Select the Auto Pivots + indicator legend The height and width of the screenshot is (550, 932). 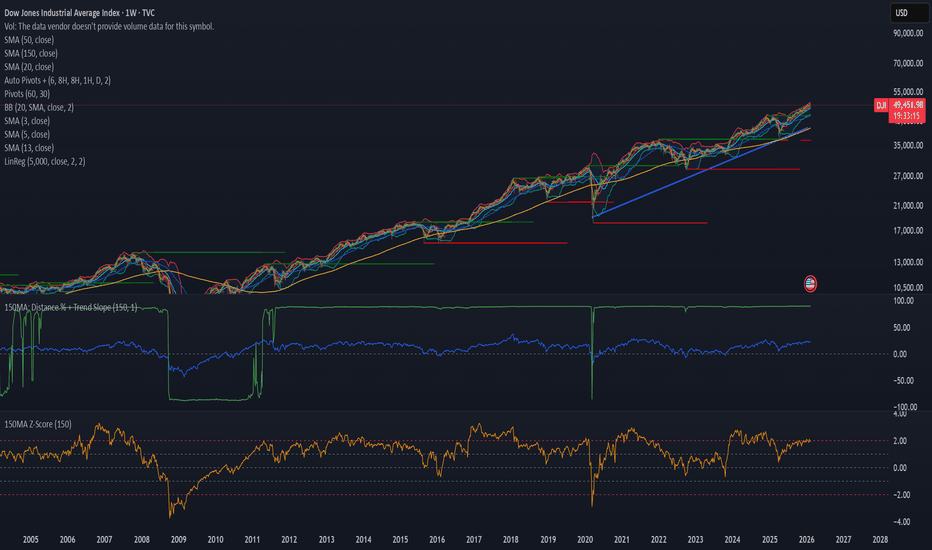(57, 80)
